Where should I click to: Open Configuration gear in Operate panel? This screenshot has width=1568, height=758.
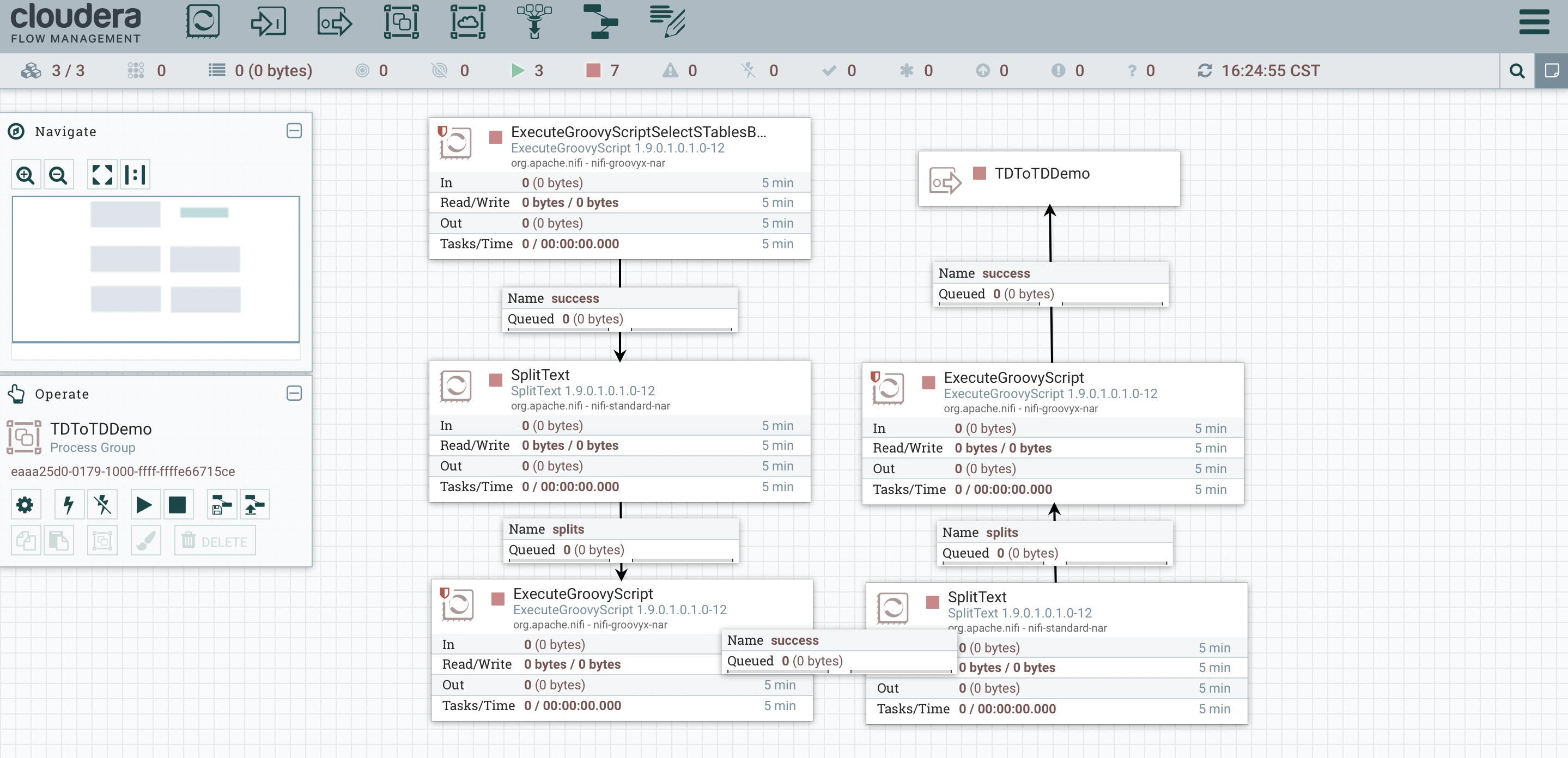click(26, 504)
